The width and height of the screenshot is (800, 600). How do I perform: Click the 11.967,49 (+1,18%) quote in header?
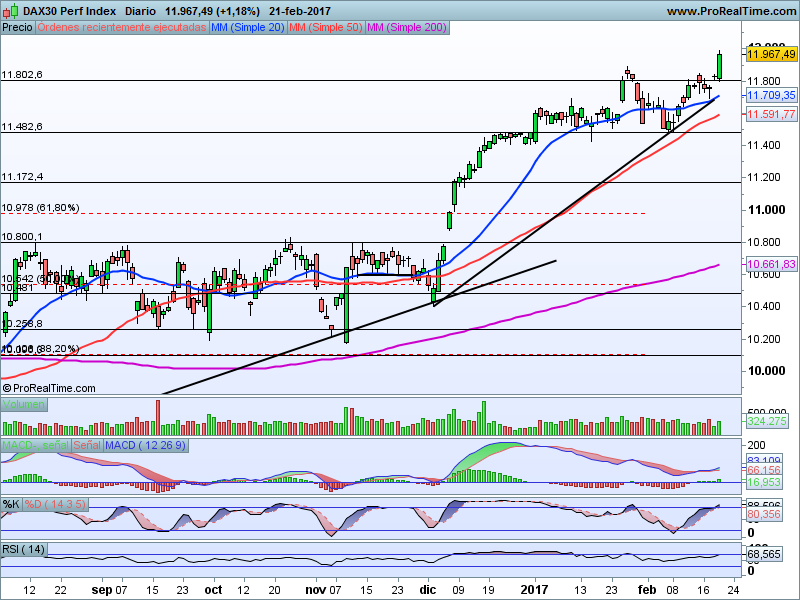(x=212, y=11)
